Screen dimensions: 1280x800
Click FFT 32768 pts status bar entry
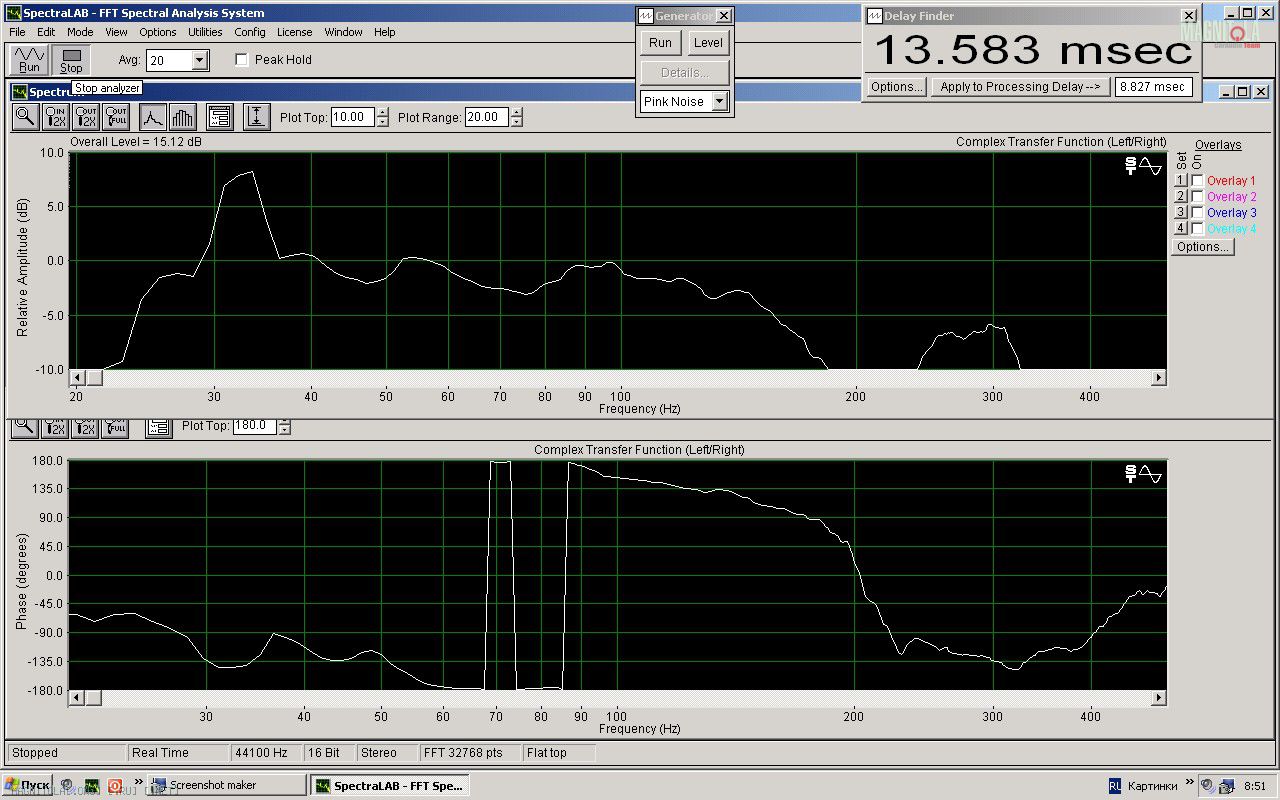point(469,753)
